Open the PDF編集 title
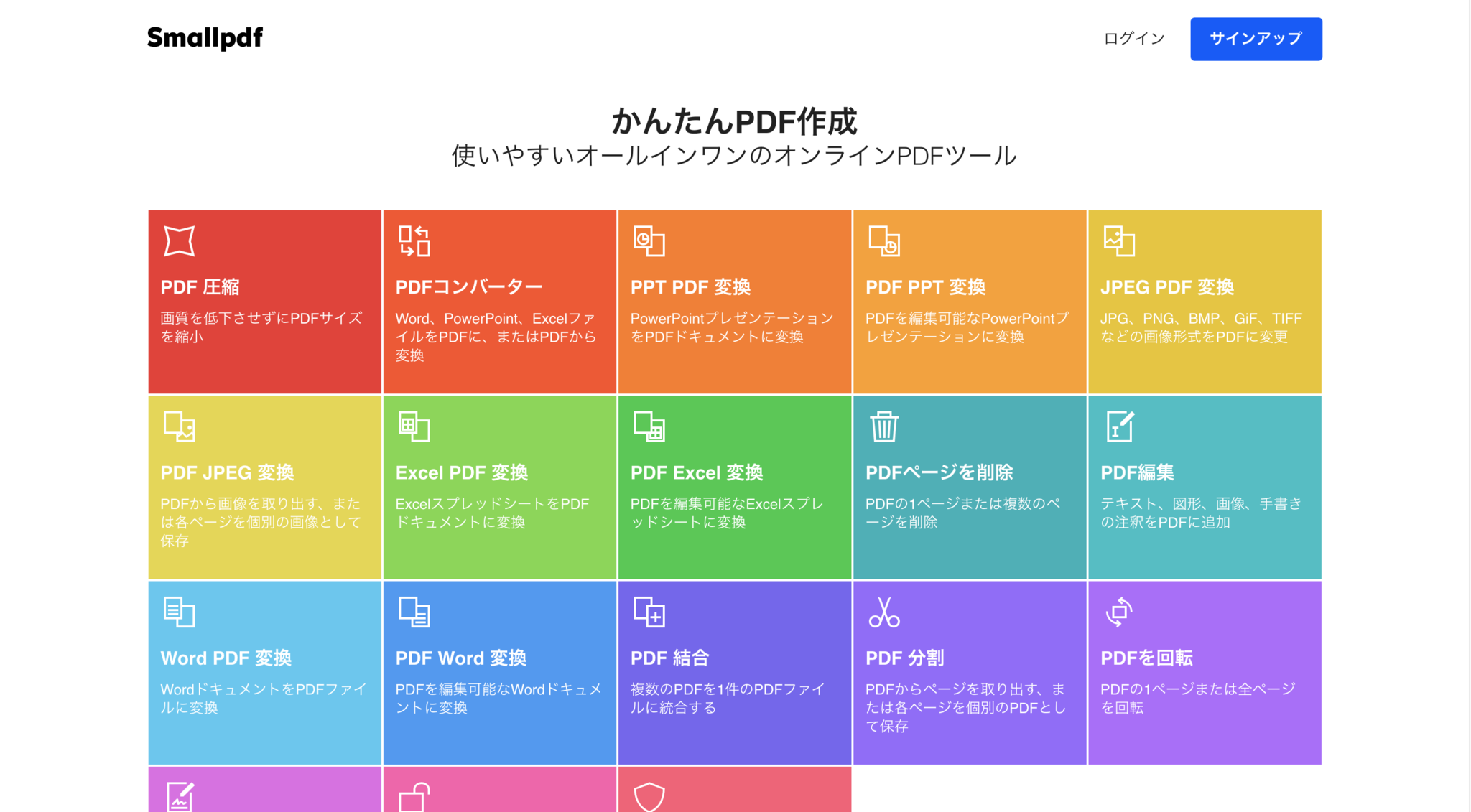 (1137, 472)
